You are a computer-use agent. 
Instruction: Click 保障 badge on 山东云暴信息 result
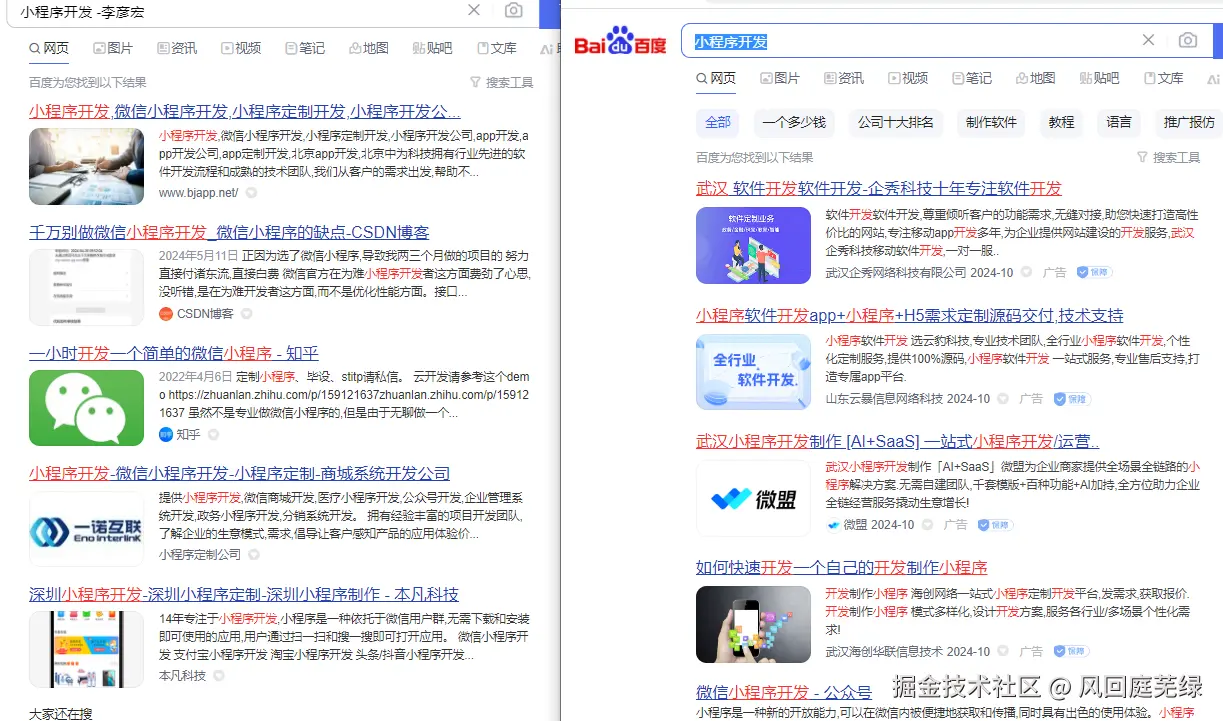click(1072, 398)
